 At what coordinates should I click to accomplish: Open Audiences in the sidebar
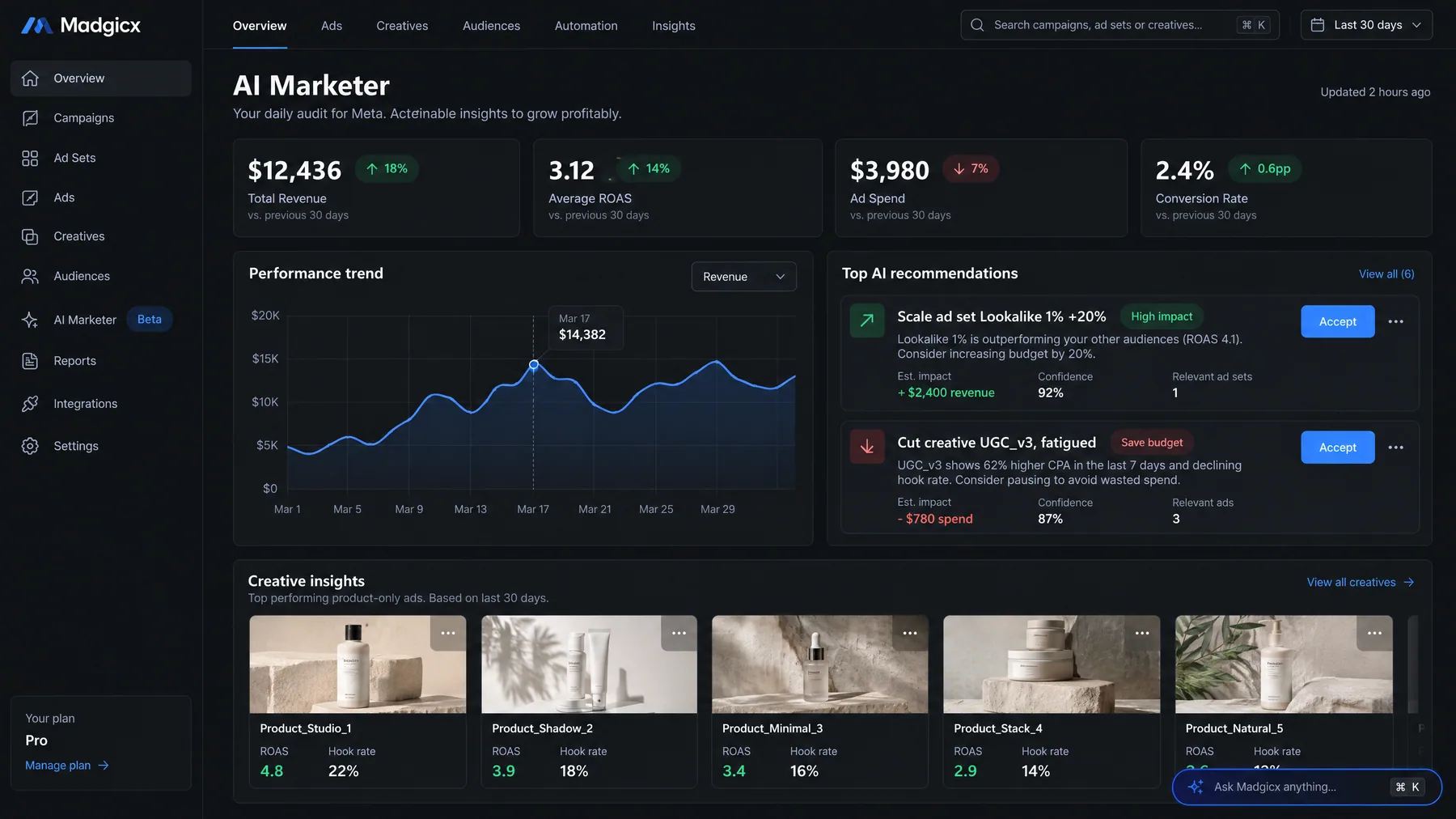[x=101, y=276]
